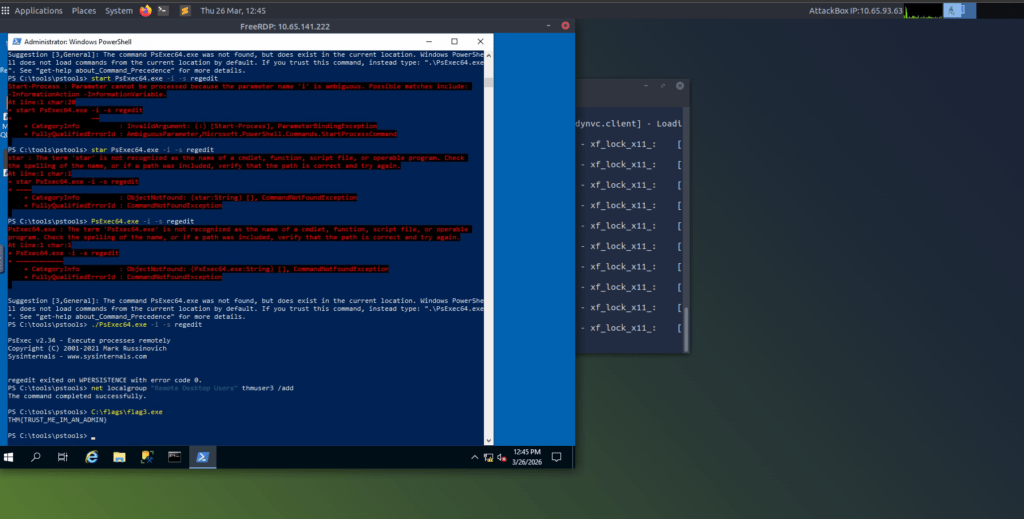The height and width of the screenshot is (519, 1024).
Task: Open Windows taskbar search
Action: point(36,458)
